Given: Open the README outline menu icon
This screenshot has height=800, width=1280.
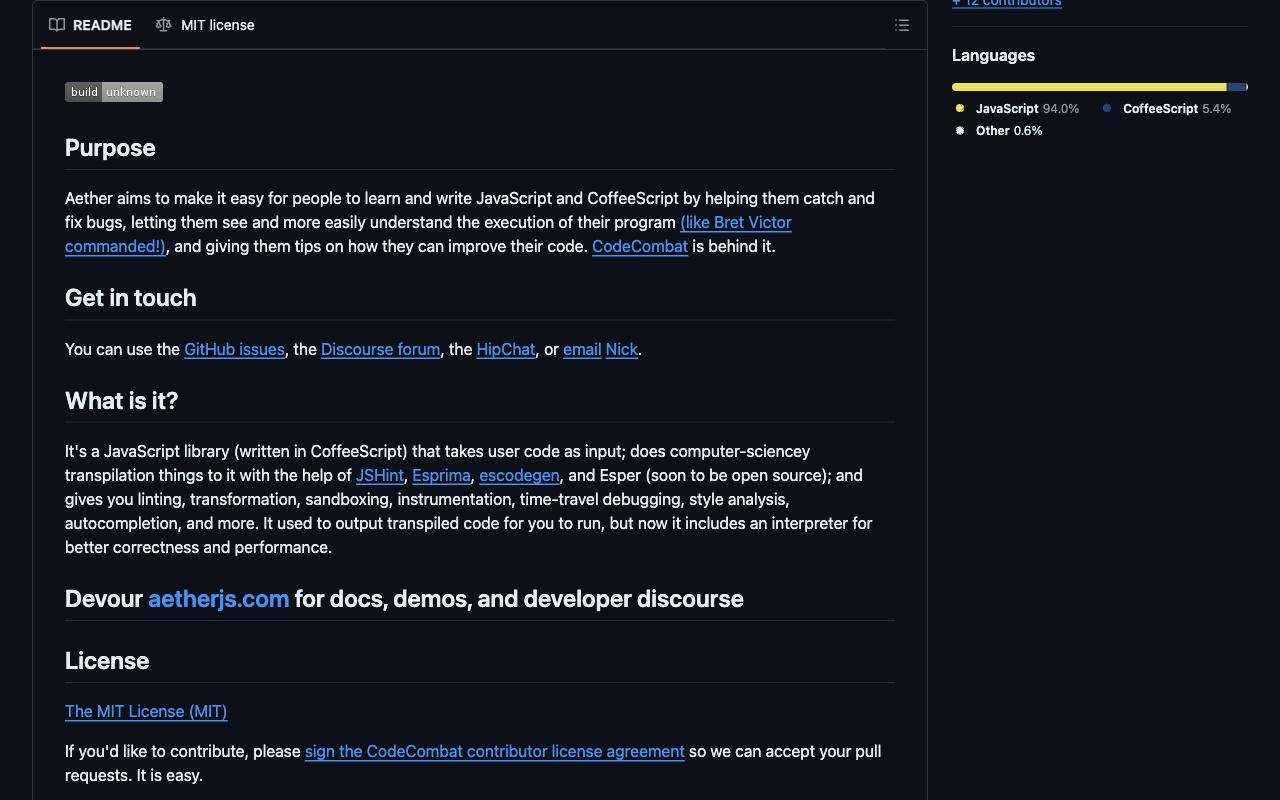Looking at the screenshot, I should [902, 25].
